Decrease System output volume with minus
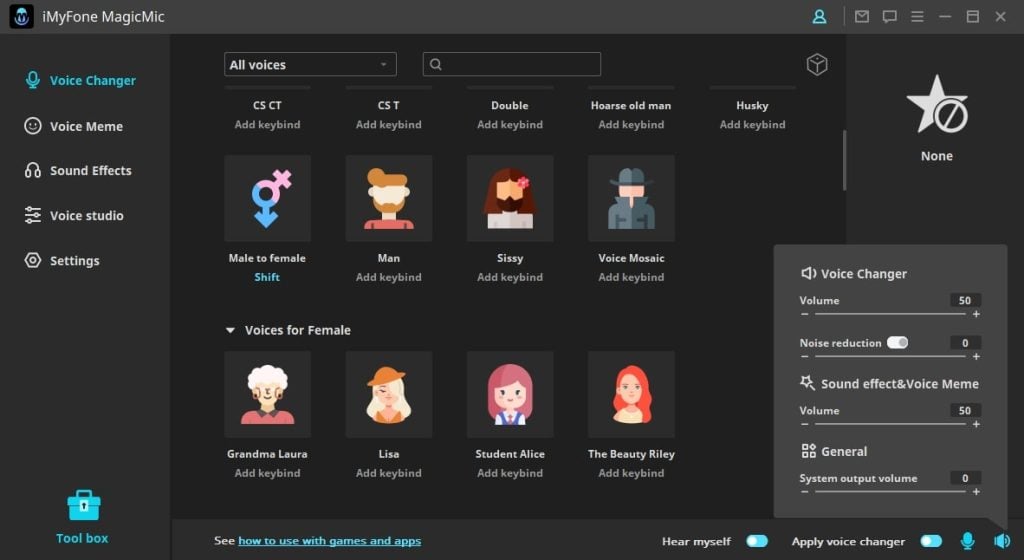This screenshot has width=1024, height=560. (x=805, y=491)
